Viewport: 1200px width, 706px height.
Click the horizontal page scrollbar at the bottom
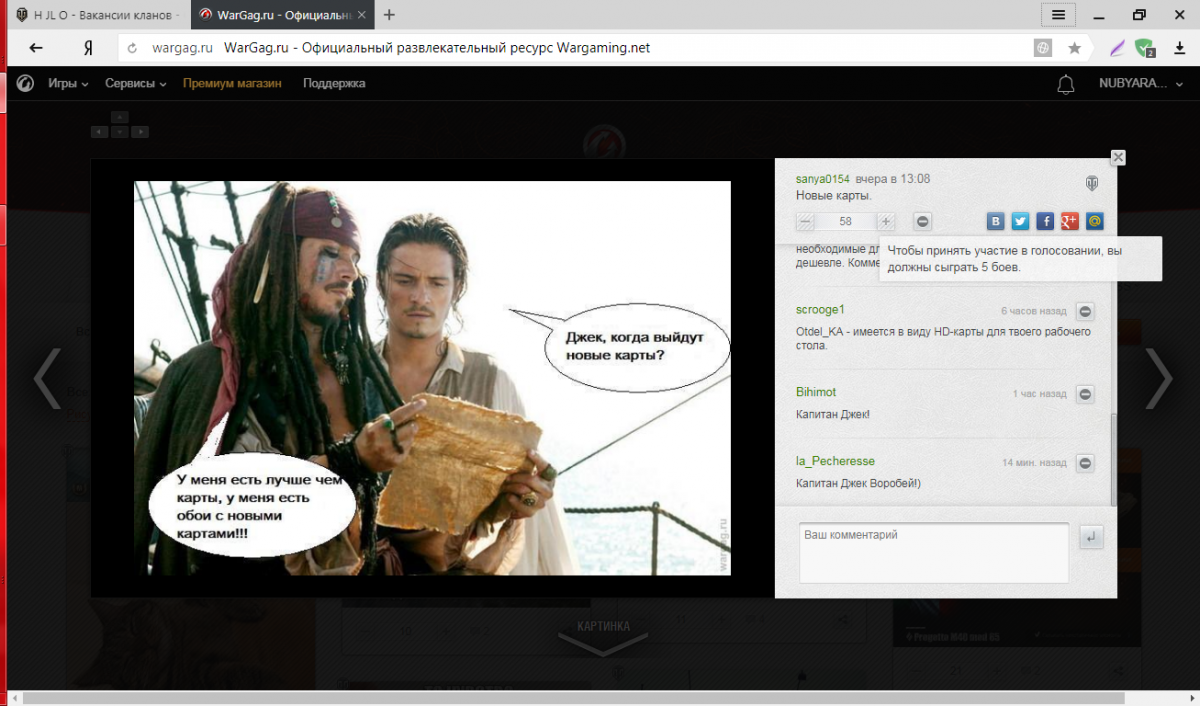tap(575, 697)
